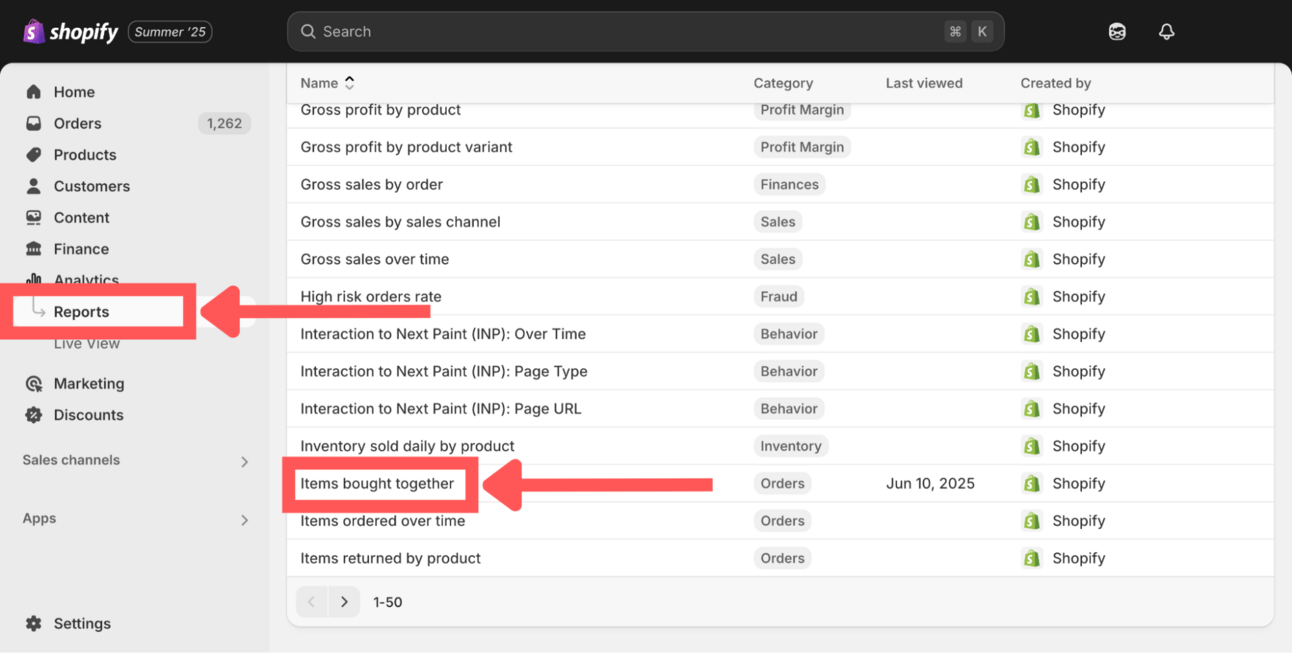The height and width of the screenshot is (655, 1292).
Task: Open Items bought together report
Action: click(x=377, y=484)
